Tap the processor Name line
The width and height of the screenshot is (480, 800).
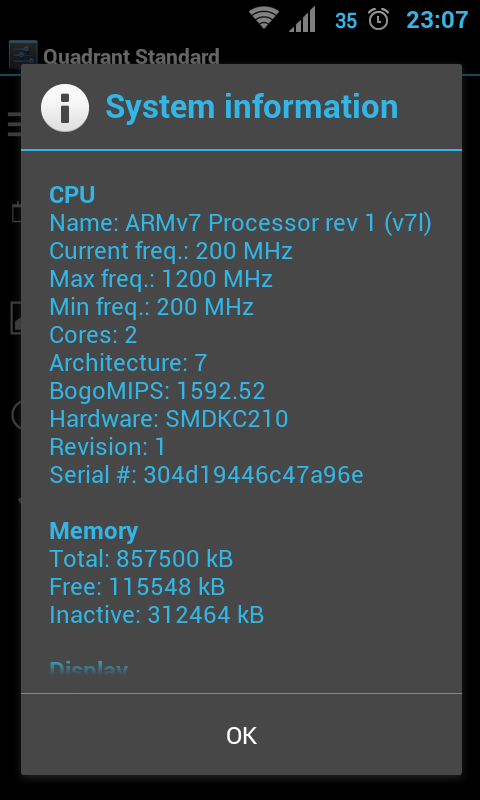point(240,223)
